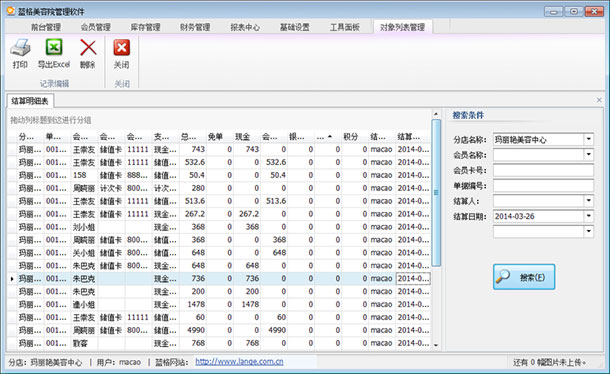Open the second empty date dropdown below 结算日期

(x=589, y=231)
